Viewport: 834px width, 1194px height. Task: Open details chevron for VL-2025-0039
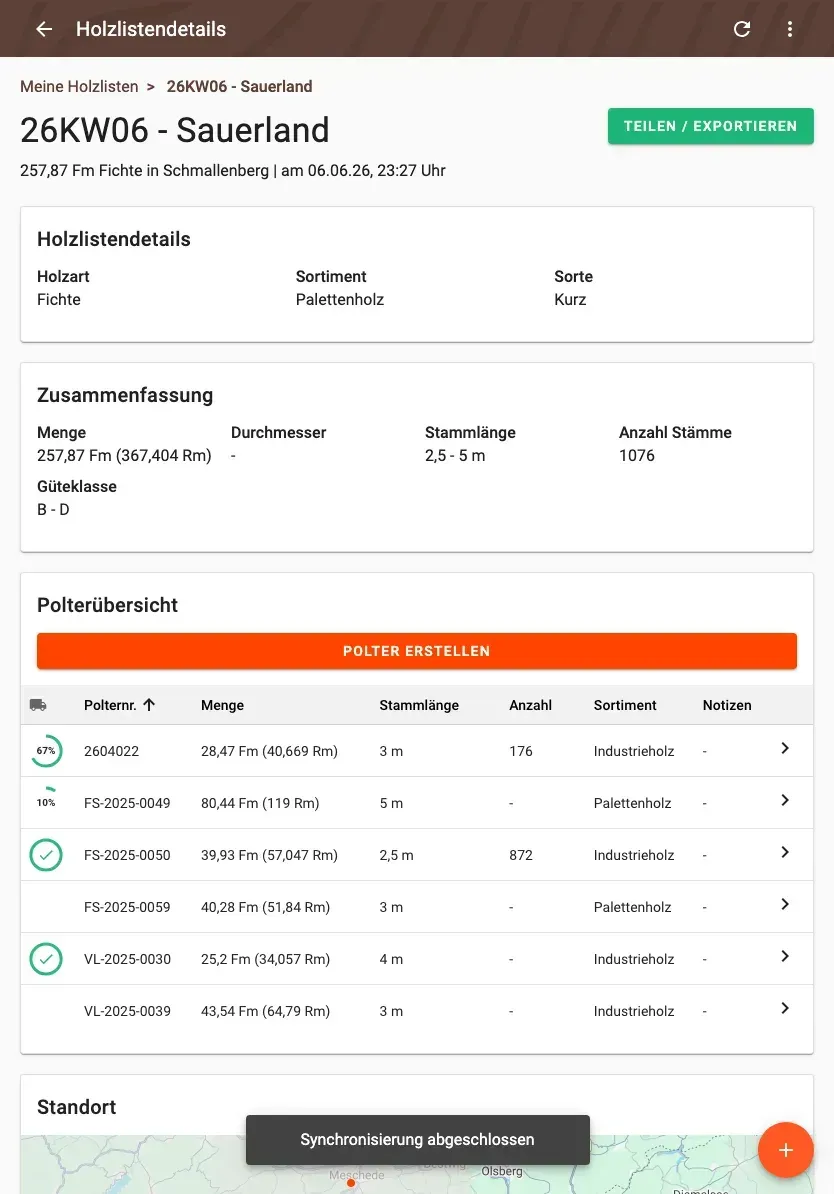tap(784, 1008)
